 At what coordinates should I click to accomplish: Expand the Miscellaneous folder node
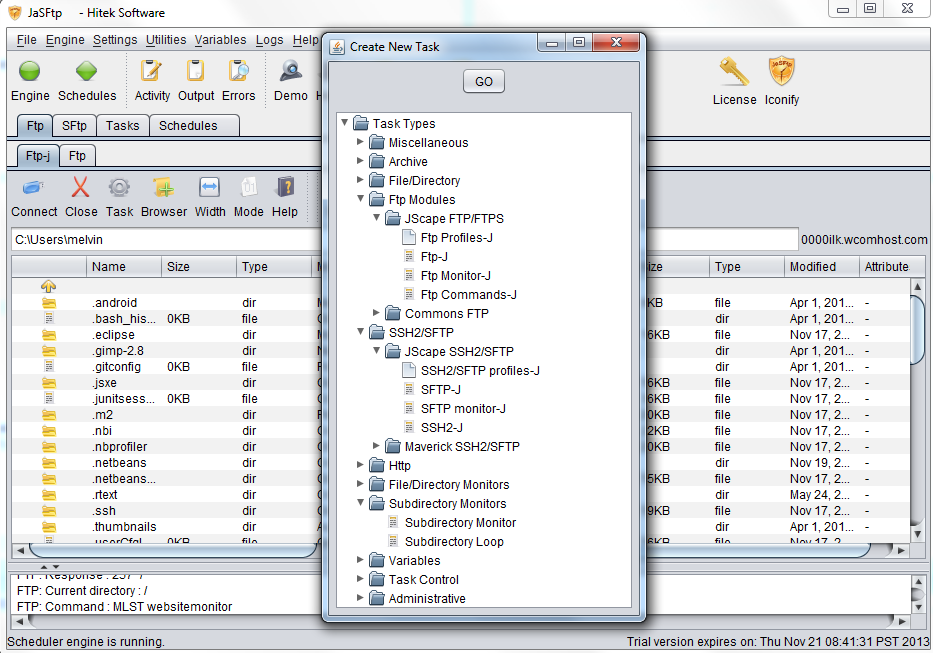[360, 142]
